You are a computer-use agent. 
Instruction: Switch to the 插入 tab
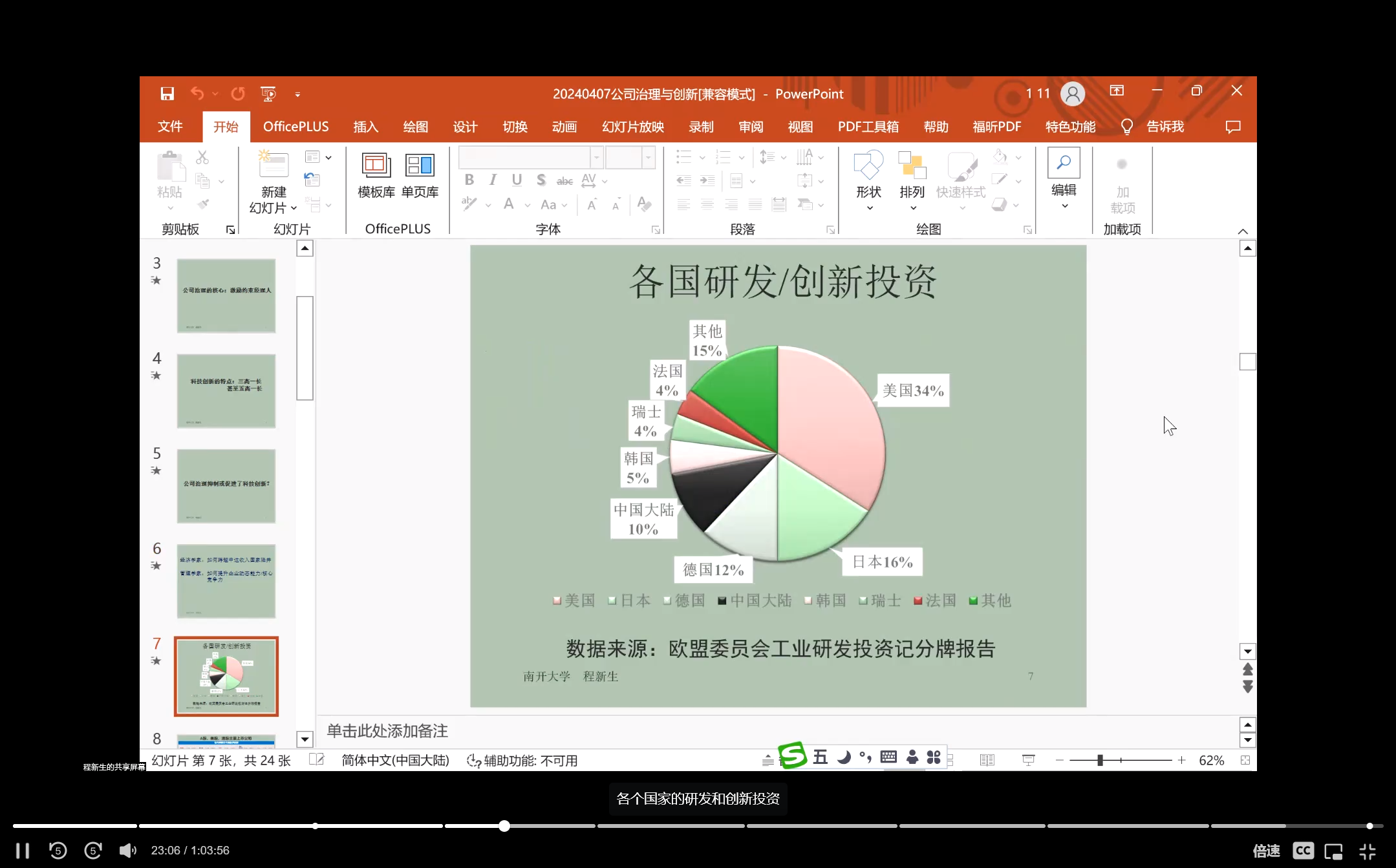pos(365,127)
